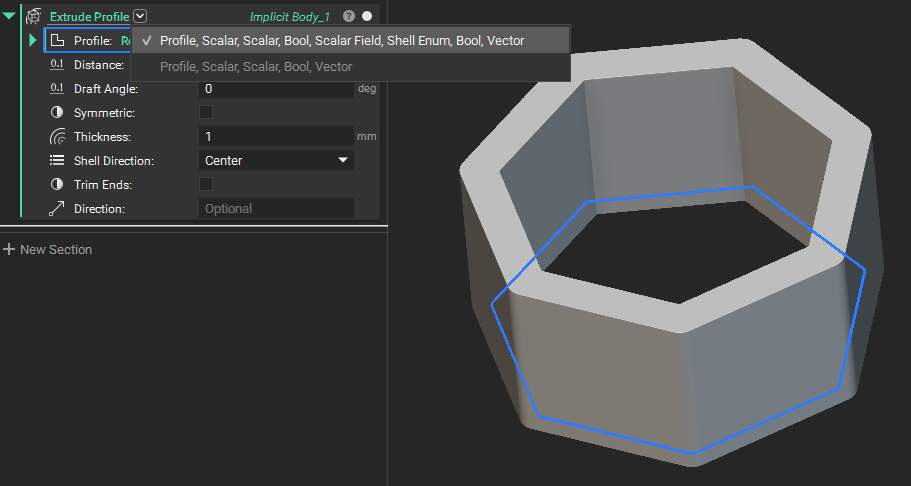Expand the Profile input row

coord(33,41)
